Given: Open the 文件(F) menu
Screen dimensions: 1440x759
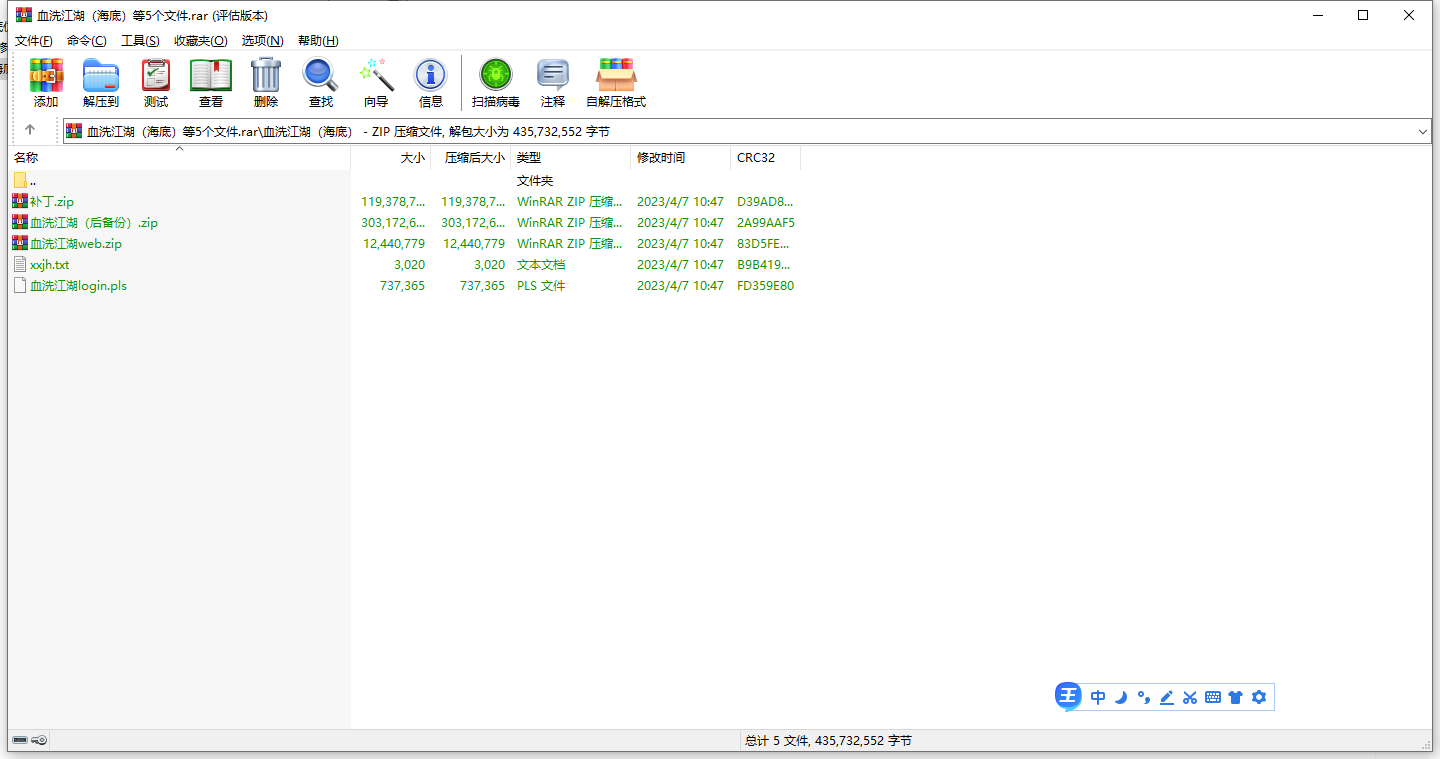Looking at the screenshot, I should tap(34, 41).
